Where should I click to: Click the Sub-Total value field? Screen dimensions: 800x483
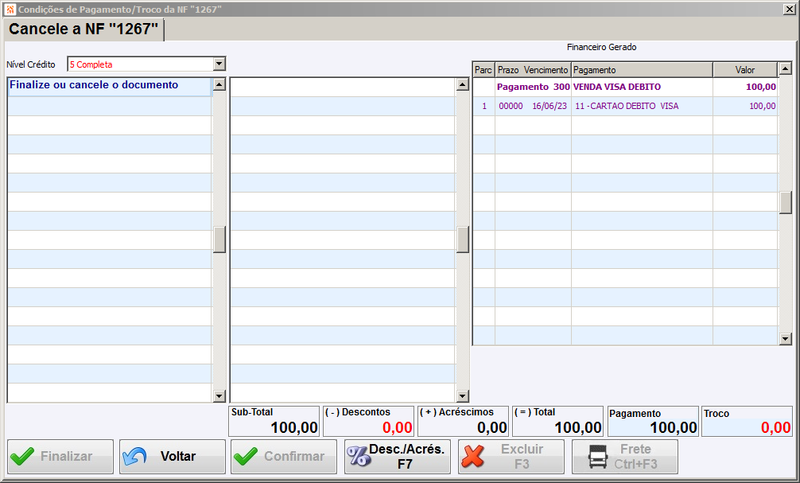click(x=274, y=421)
